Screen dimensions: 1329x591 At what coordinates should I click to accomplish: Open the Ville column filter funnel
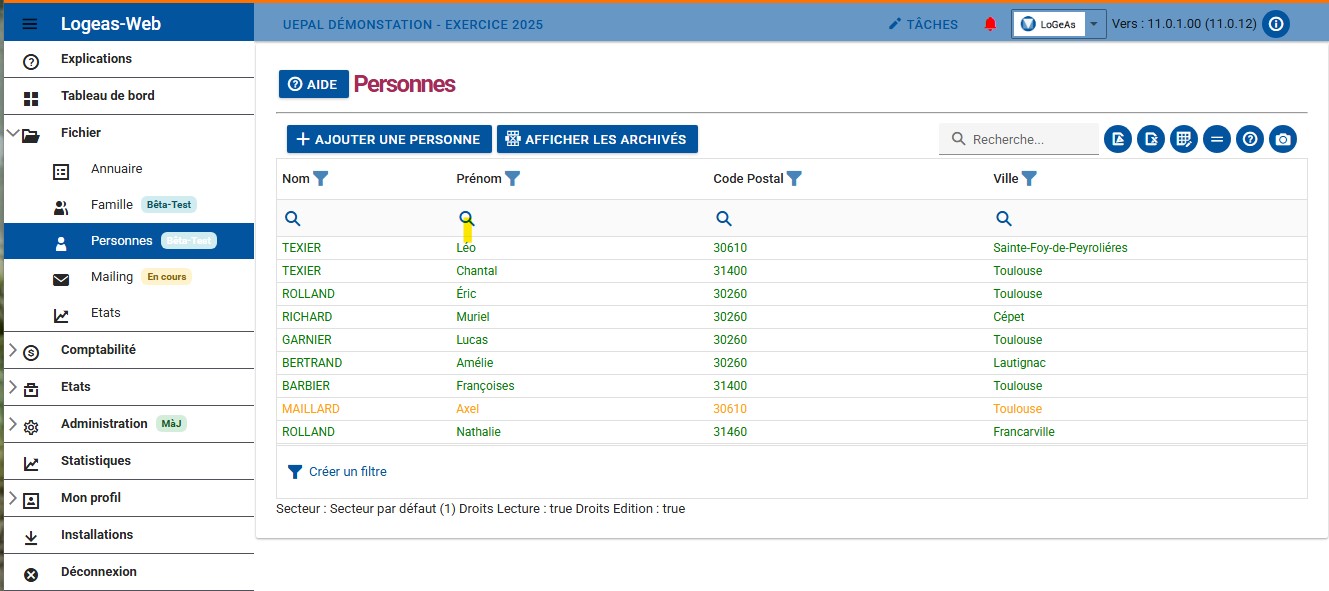[1029, 179]
